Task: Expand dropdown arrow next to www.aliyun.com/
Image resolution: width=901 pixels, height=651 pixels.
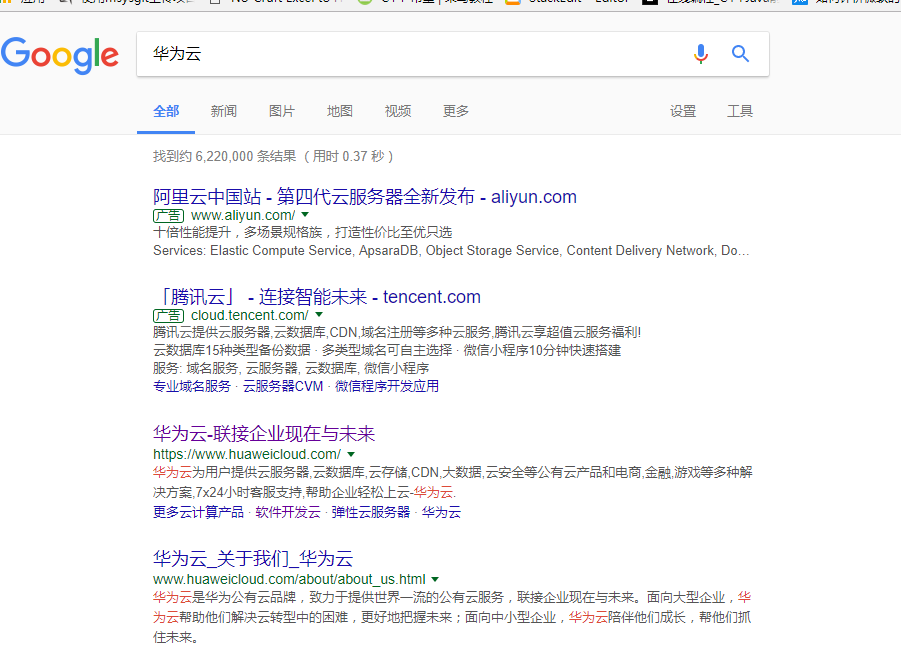Action: [305, 215]
